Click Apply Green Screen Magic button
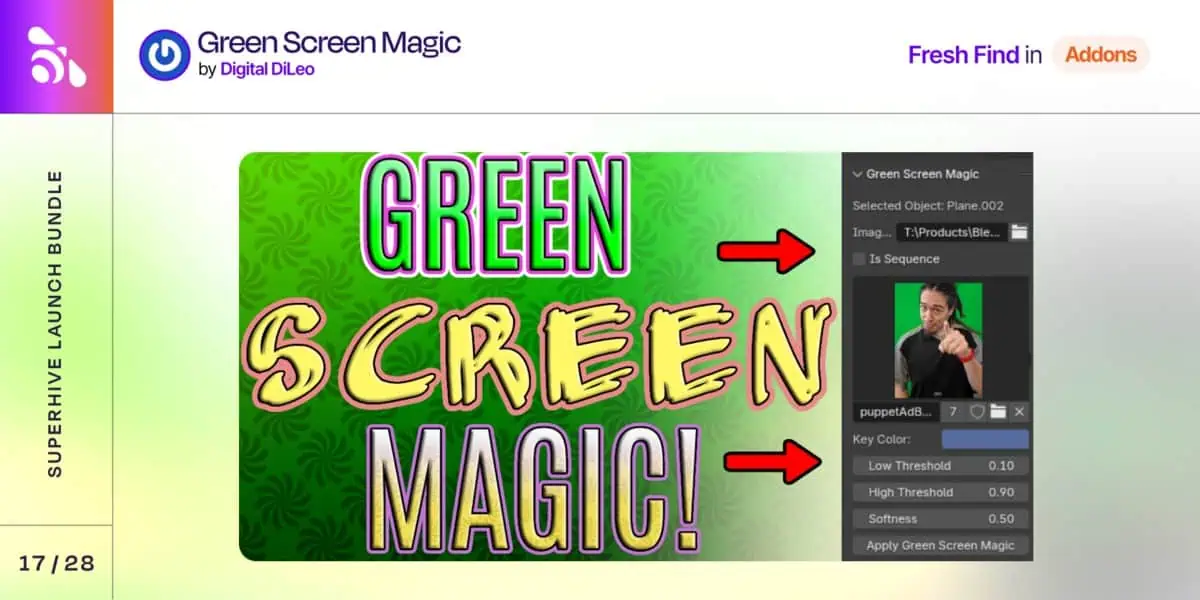The height and width of the screenshot is (600, 1200). [x=940, y=545]
